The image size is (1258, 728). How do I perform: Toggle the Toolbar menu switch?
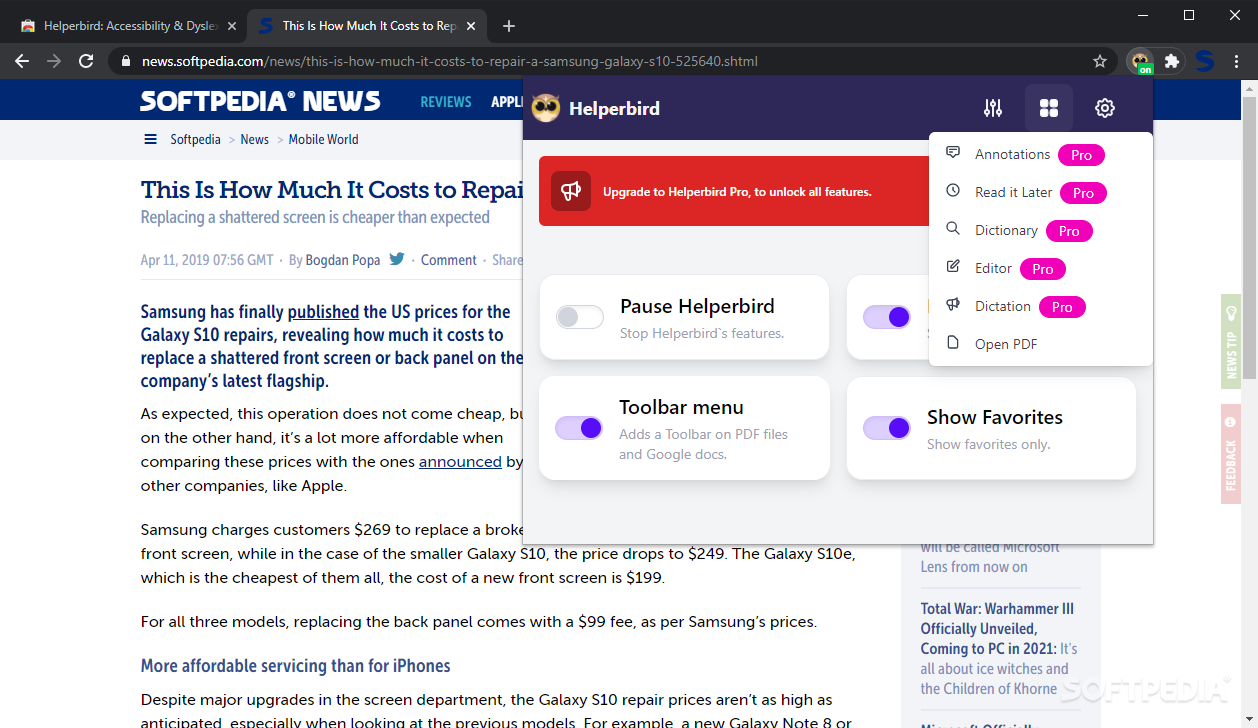coord(580,428)
